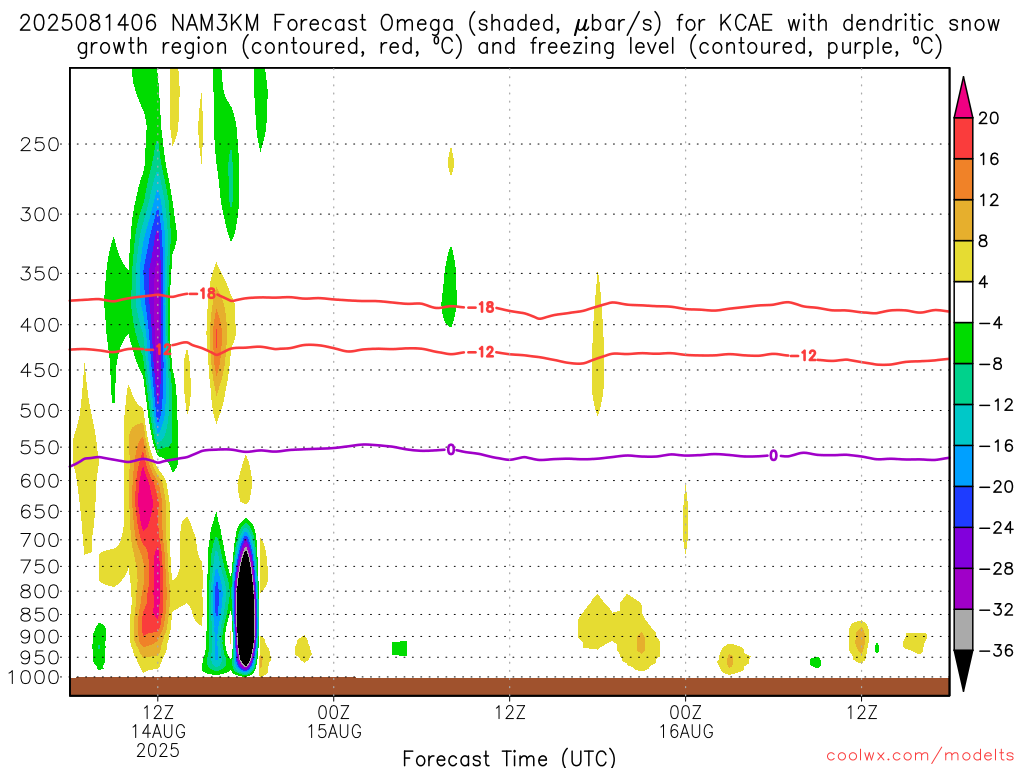The image size is (1024, 768).
Task: Select the white -4 to 4 colorbar swatch
Action: point(963,302)
